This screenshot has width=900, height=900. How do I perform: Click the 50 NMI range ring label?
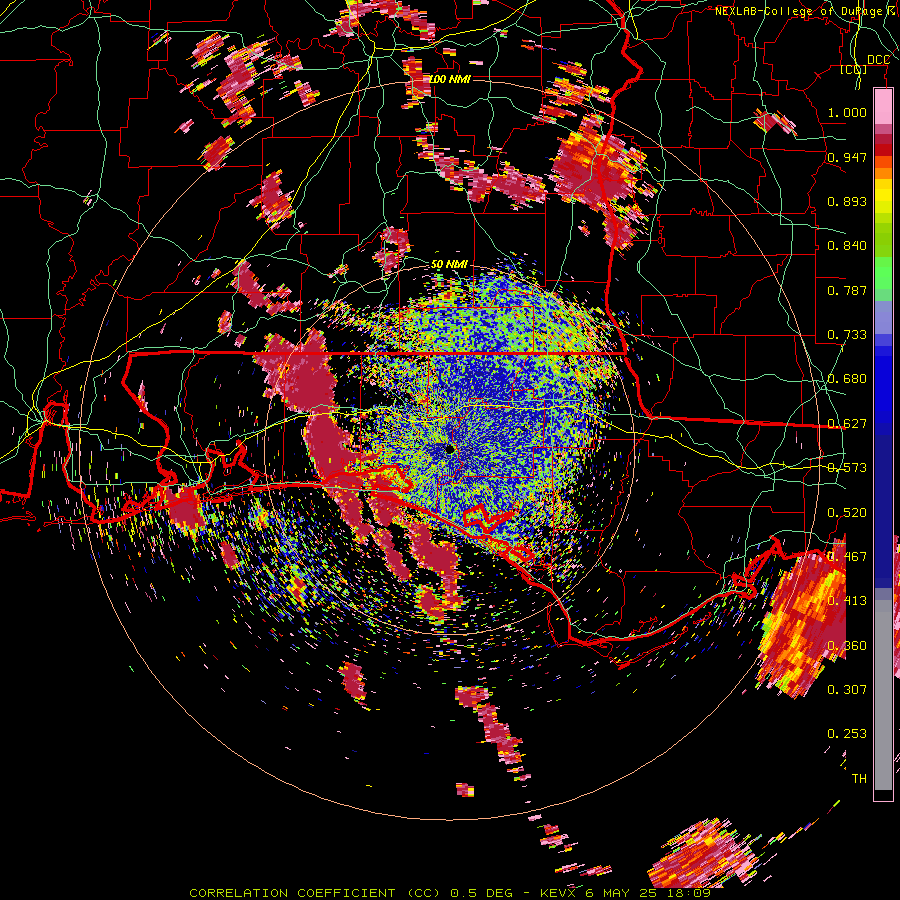tap(449, 264)
